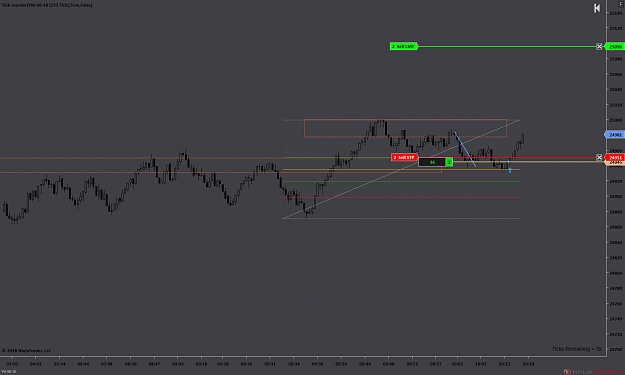The image size is (625, 375).
Task: Click the green 25096 limit price marker
Action: (615, 47)
